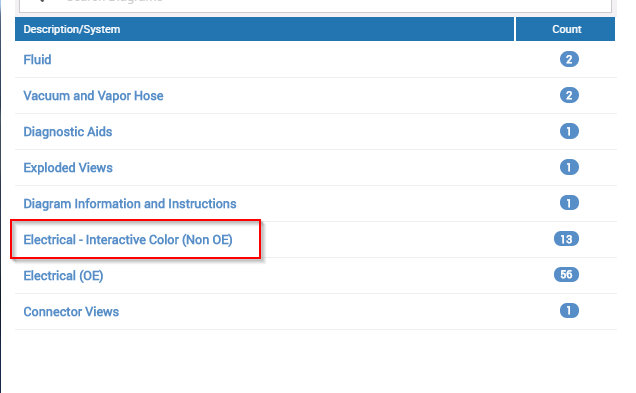Screen dimensions: 636x393
Task: Click the Description/System column header
Action: 264,29
